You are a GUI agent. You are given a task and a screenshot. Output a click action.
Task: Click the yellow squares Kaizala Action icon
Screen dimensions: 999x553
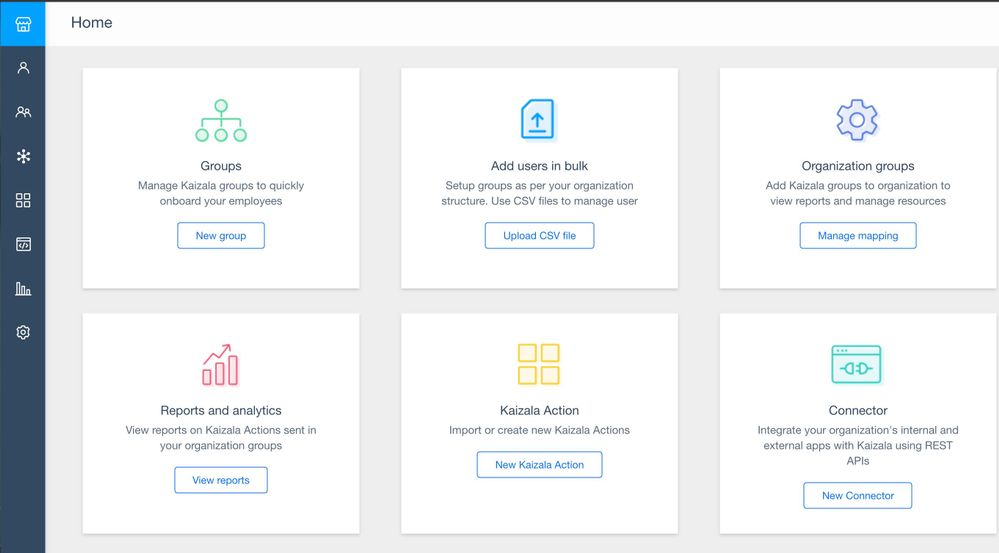538,364
